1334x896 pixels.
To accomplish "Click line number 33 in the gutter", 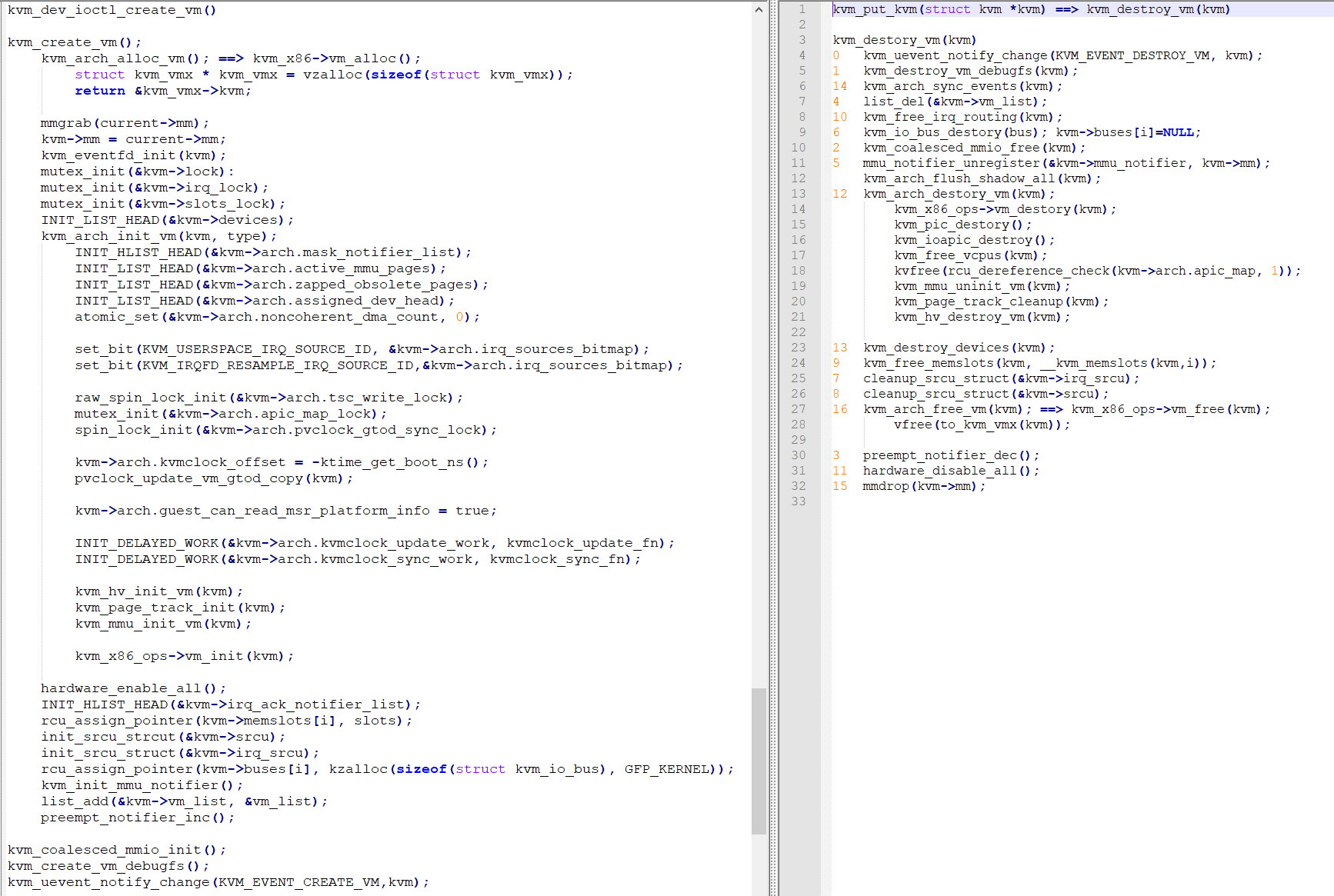I will pos(799,501).
